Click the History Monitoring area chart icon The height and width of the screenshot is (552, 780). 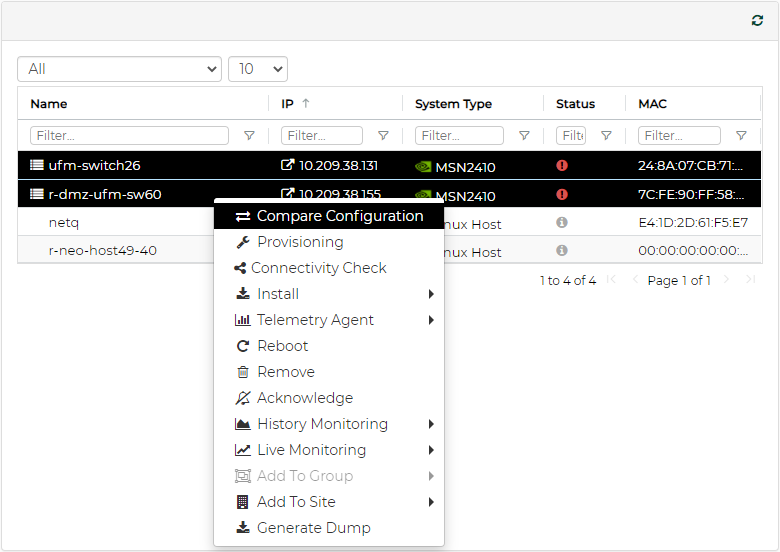click(x=242, y=424)
